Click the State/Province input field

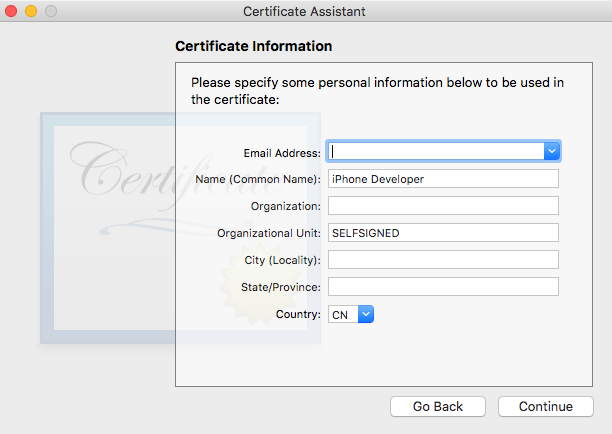point(443,286)
